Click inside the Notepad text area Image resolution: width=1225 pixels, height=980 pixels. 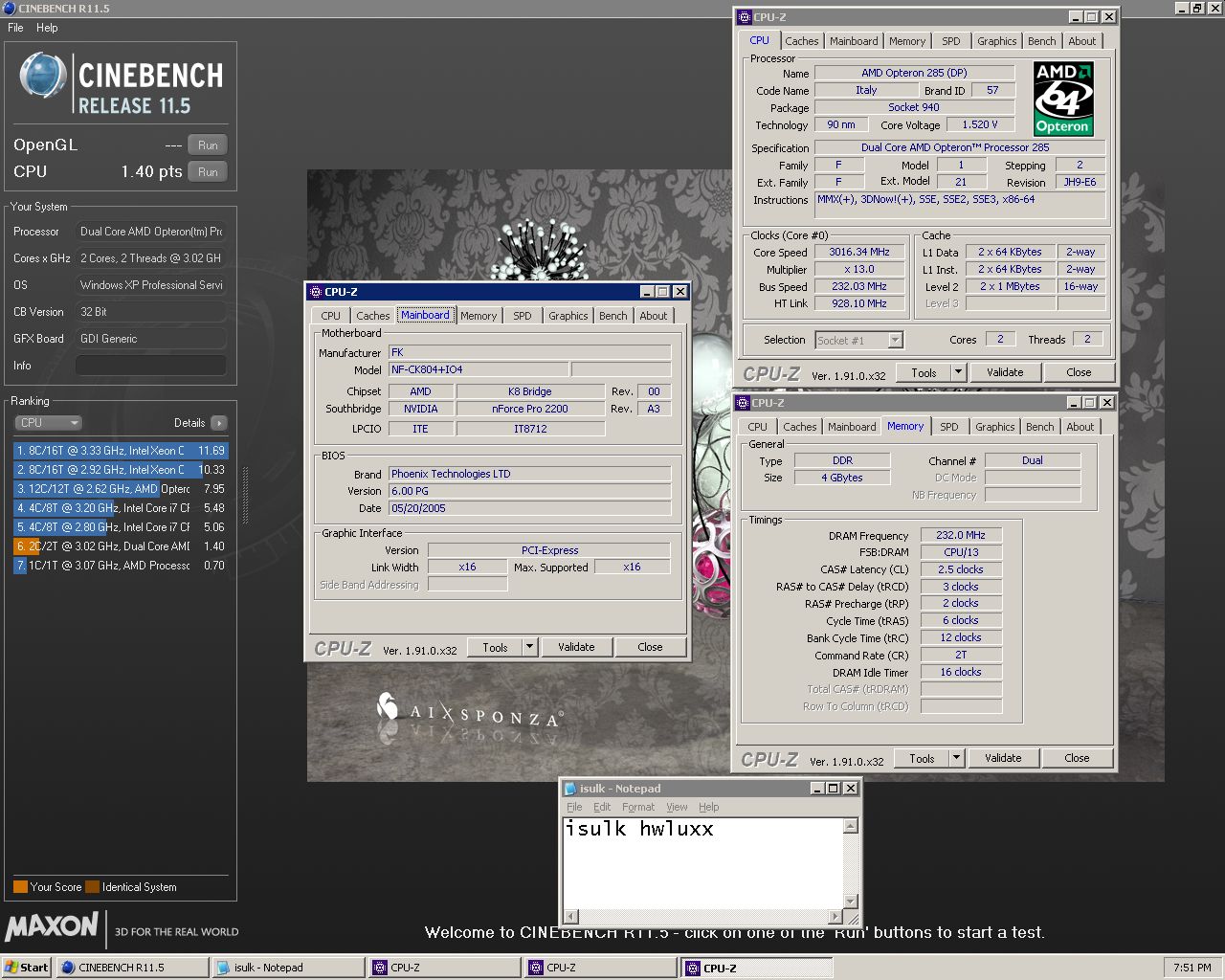pyautogui.click(x=703, y=863)
